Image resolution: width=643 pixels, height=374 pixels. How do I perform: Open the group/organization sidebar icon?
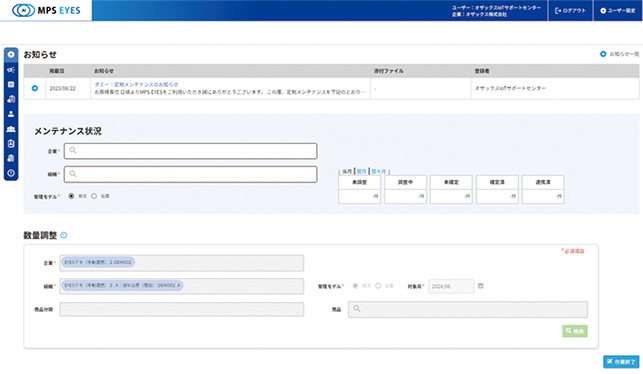(x=11, y=129)
